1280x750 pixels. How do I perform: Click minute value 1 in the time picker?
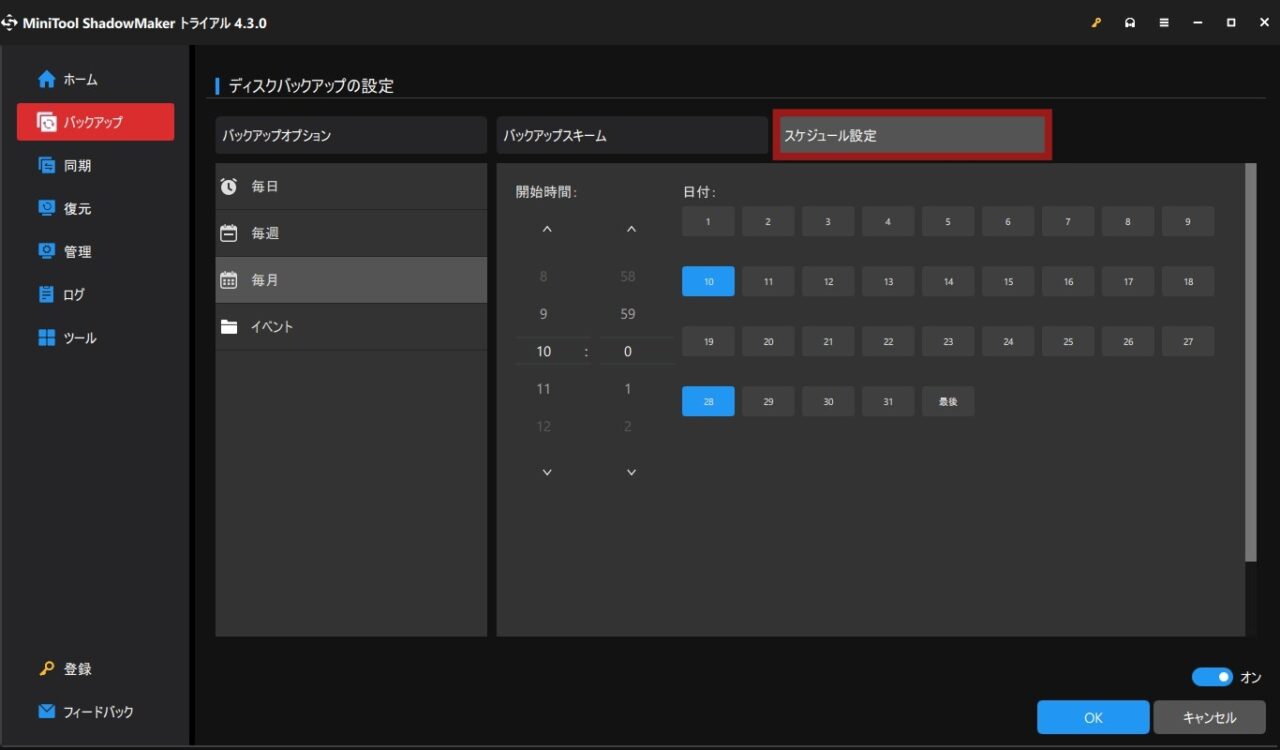(x=628, y=389)
